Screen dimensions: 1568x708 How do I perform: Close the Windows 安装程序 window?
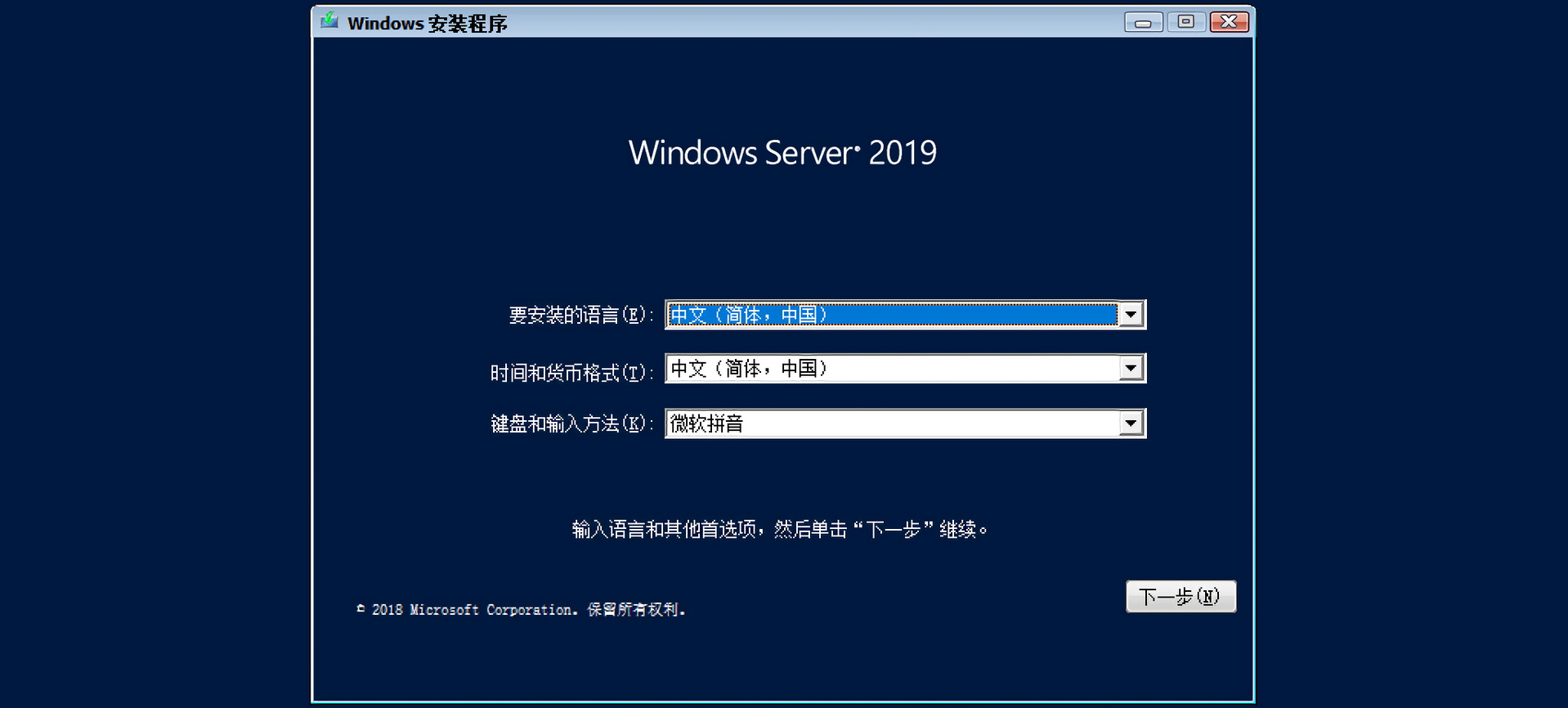(1229, 22)
